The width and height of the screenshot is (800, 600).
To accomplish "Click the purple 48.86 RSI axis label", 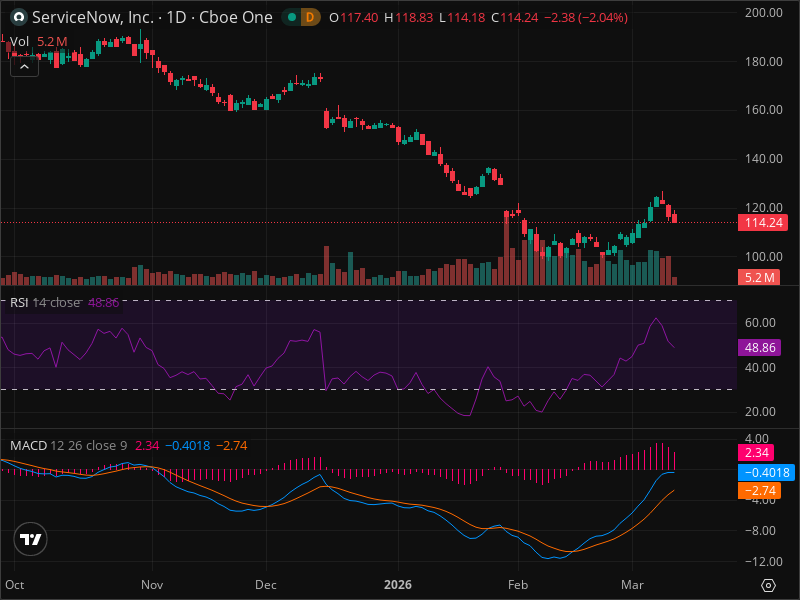I will [x=759, y=347].
